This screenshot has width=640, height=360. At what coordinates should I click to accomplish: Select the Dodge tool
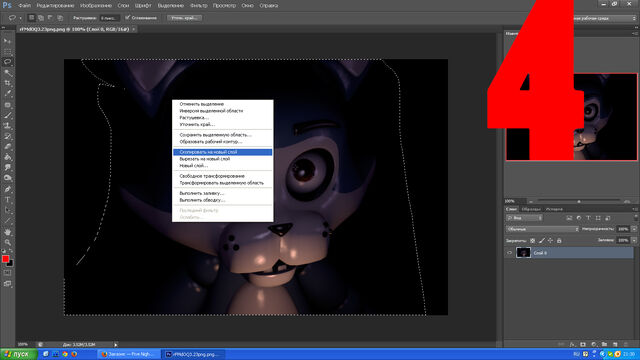pos(7,178)
